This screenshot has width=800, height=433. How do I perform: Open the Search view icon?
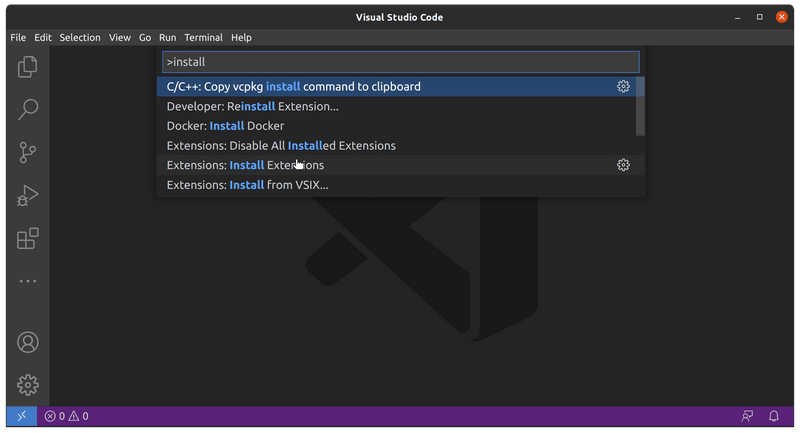(28, 109)
